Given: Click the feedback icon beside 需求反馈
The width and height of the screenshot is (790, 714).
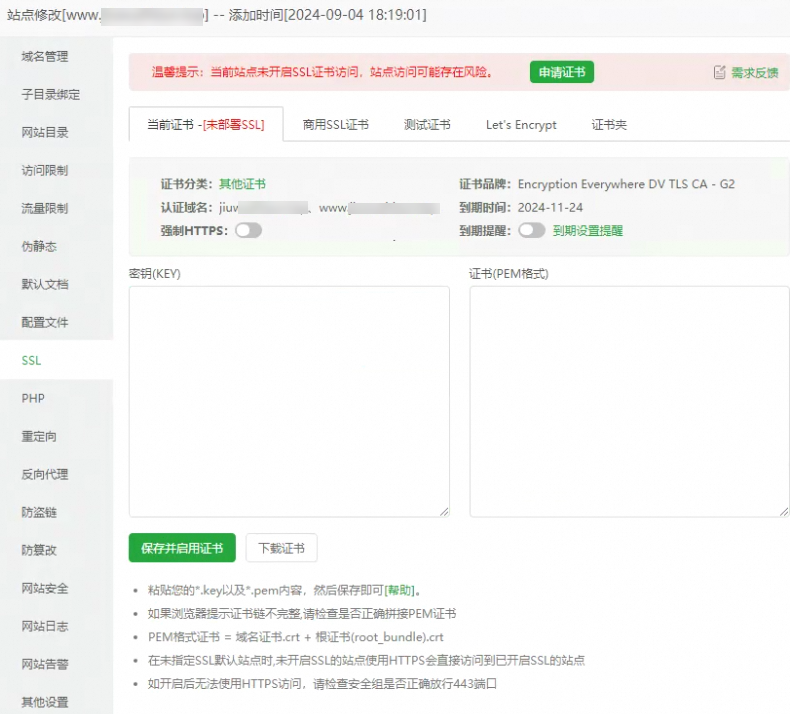Looking at the screenshot, I should [719, 72].
